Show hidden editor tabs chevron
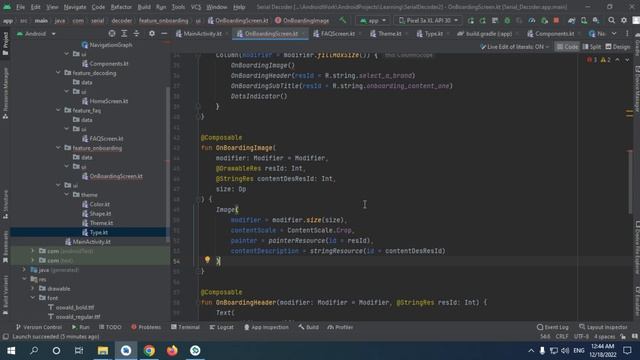 click(614, 33)
